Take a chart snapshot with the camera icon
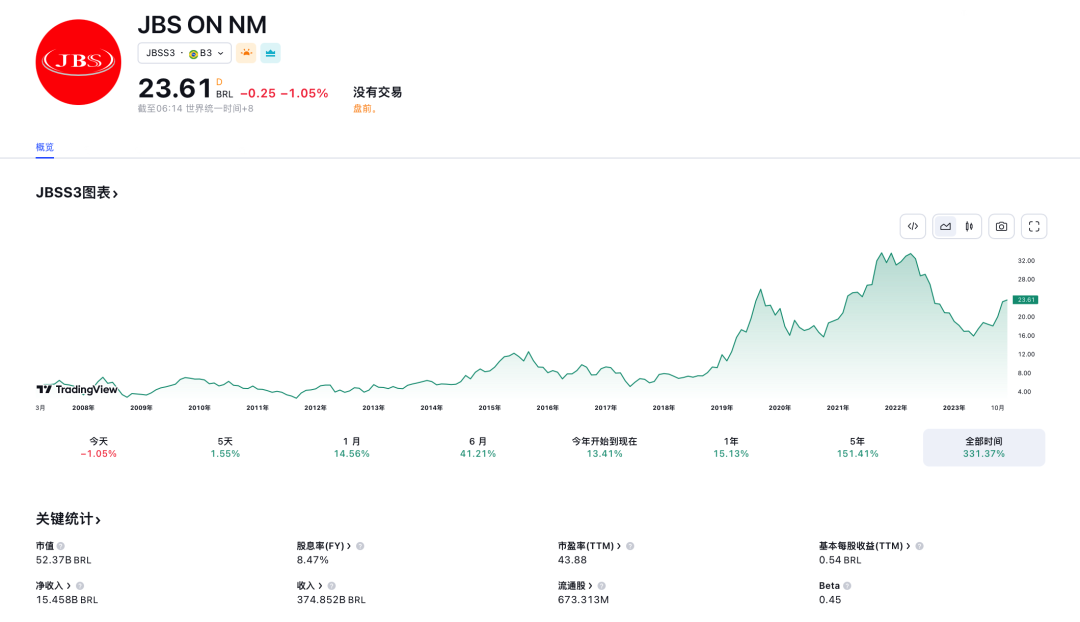 pos(1001,227)
